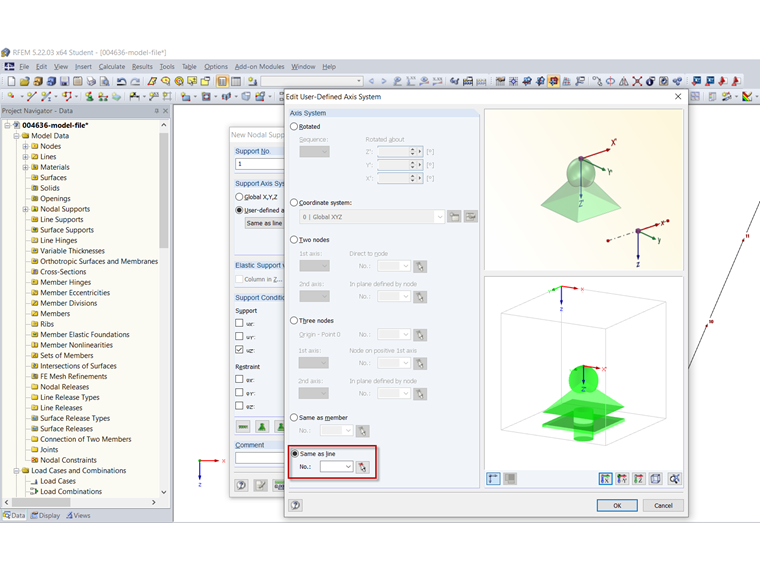Click the zoom-all icon below the preview
Screen dimensions: 760x570
[x=674, y=479]
